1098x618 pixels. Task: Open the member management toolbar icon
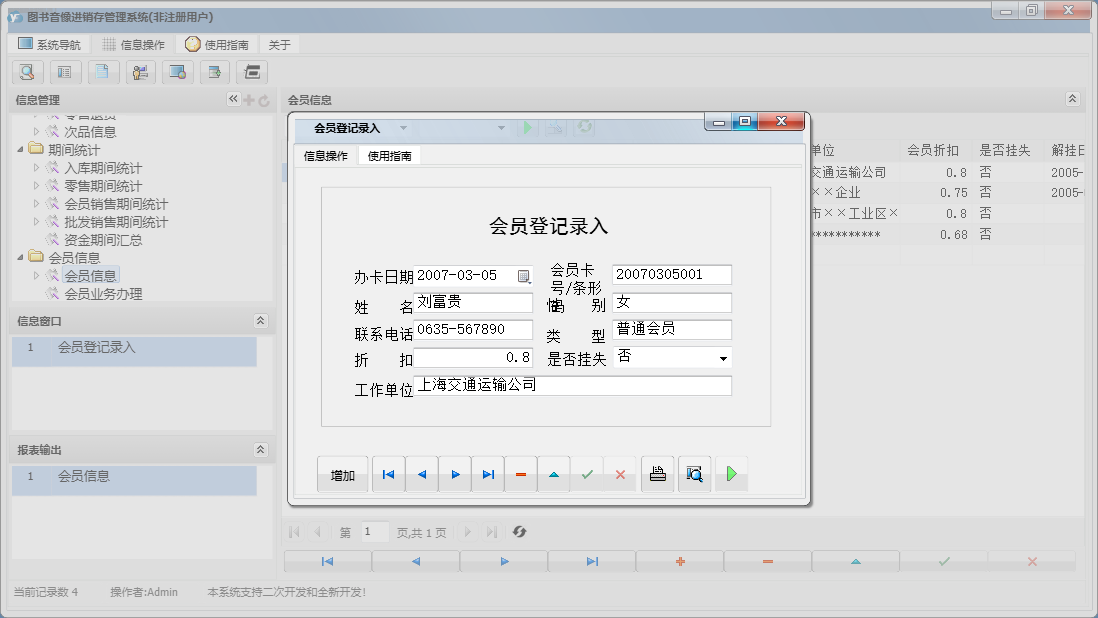[141, 72]
